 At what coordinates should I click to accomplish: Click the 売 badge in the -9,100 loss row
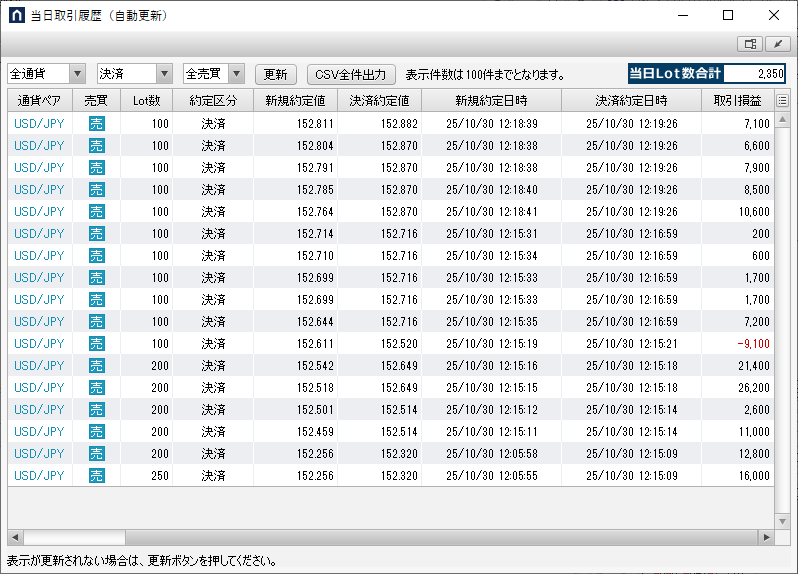96,344
